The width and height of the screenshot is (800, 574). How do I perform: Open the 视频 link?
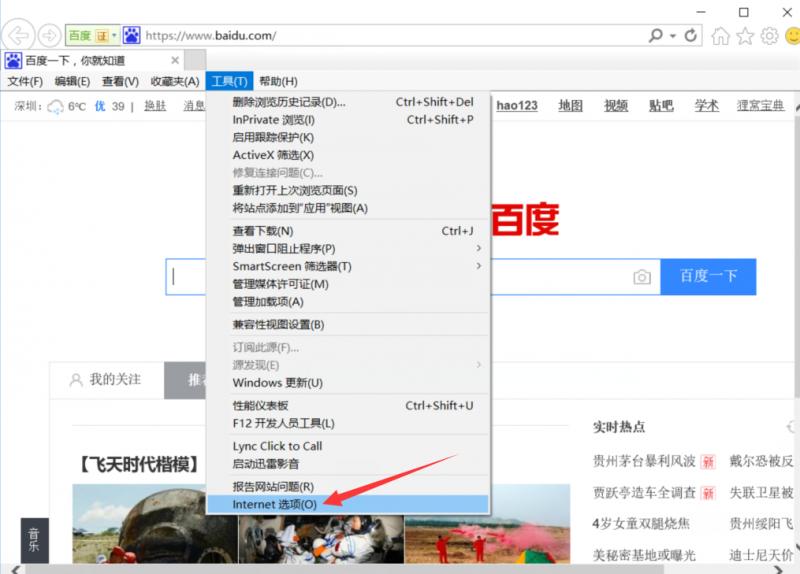coord(616,106)
